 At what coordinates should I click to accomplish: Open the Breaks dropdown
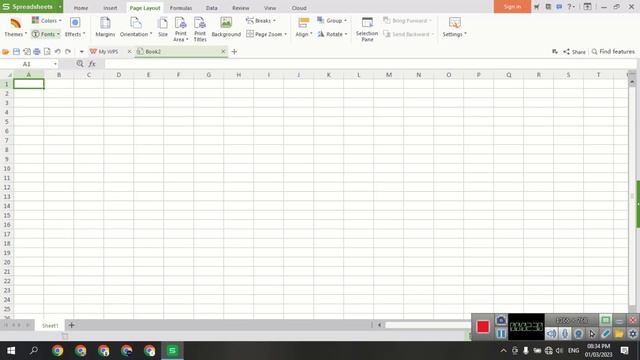pyautogui.click(x=261, y=20)
